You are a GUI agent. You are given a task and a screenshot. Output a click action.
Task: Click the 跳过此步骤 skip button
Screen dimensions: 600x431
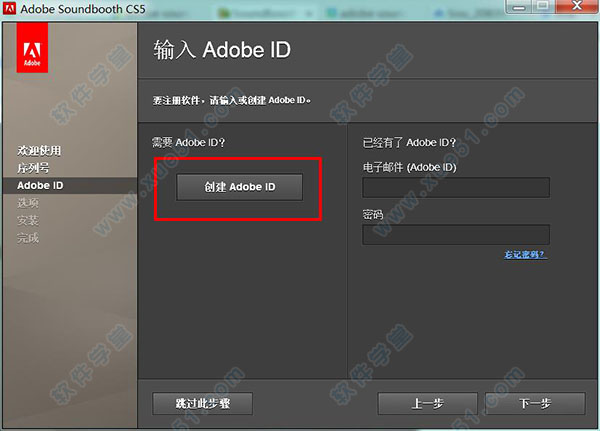pos(202,403)
